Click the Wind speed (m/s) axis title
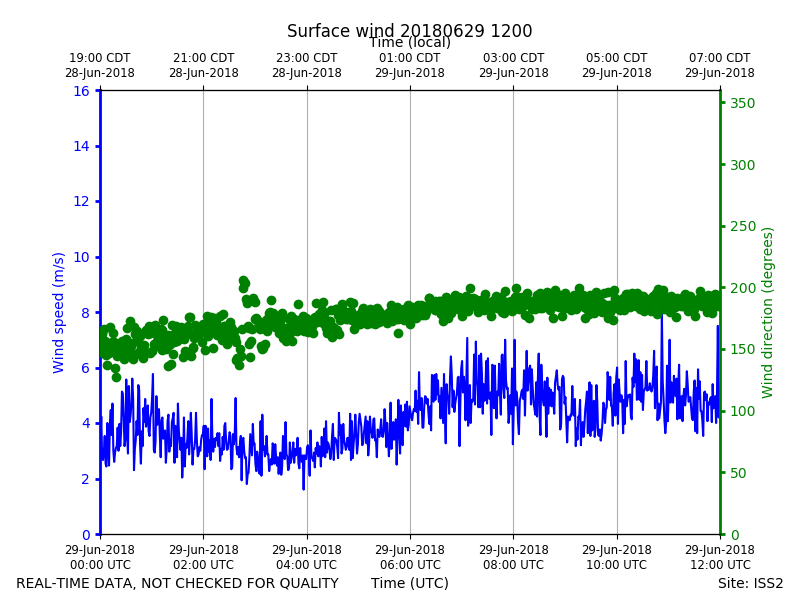This screenshot has height=600, width=800. 58,312
